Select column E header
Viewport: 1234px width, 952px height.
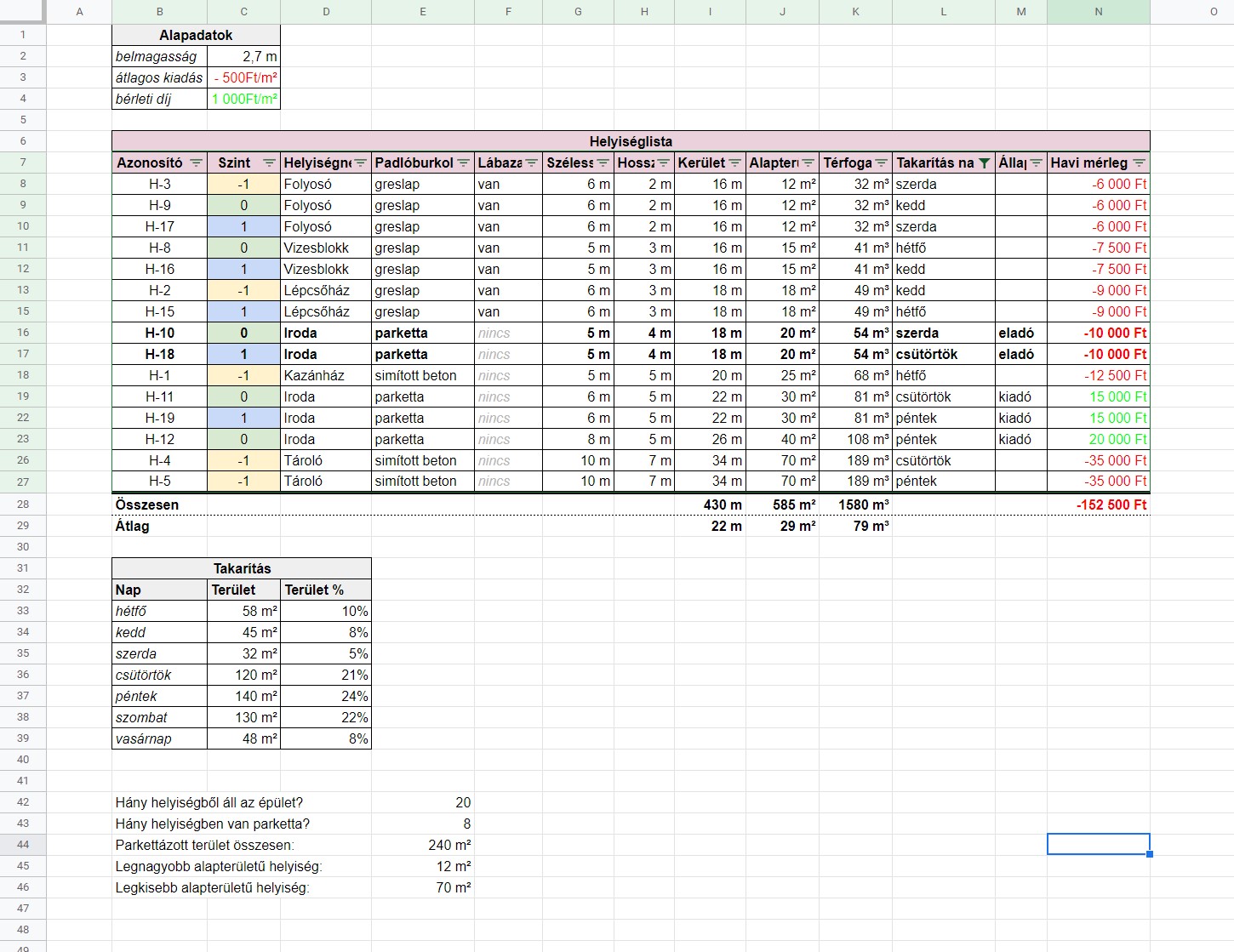pyautogui.click(x=423, y=12)
